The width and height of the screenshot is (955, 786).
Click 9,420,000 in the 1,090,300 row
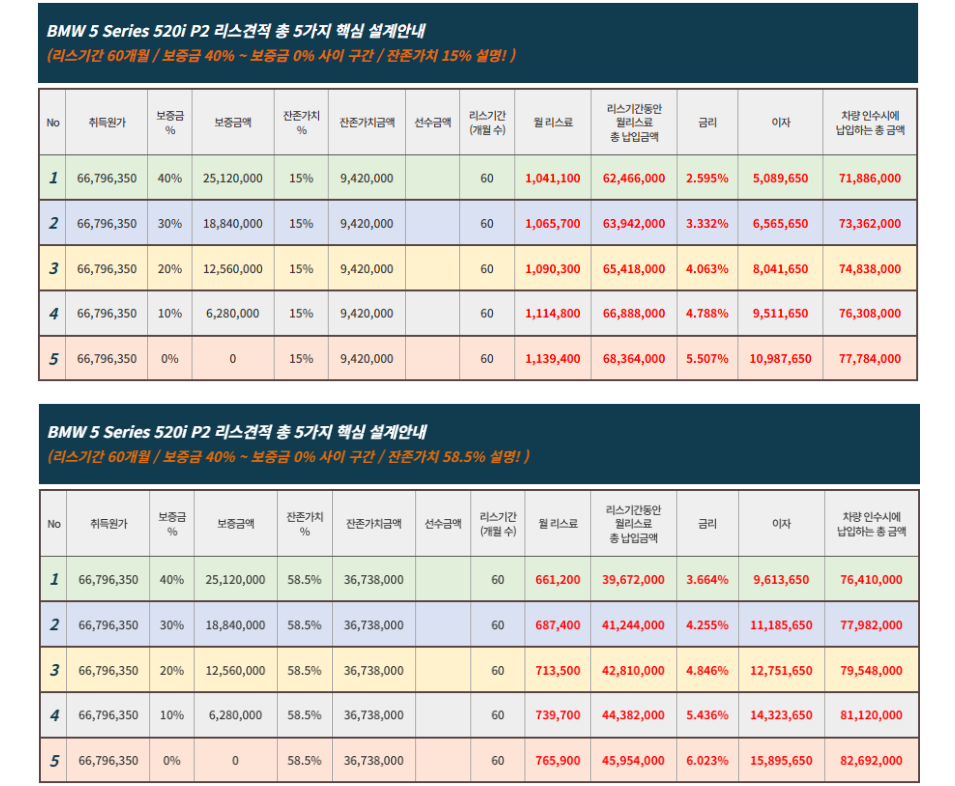pyautogui.click(x=367, y=268)
